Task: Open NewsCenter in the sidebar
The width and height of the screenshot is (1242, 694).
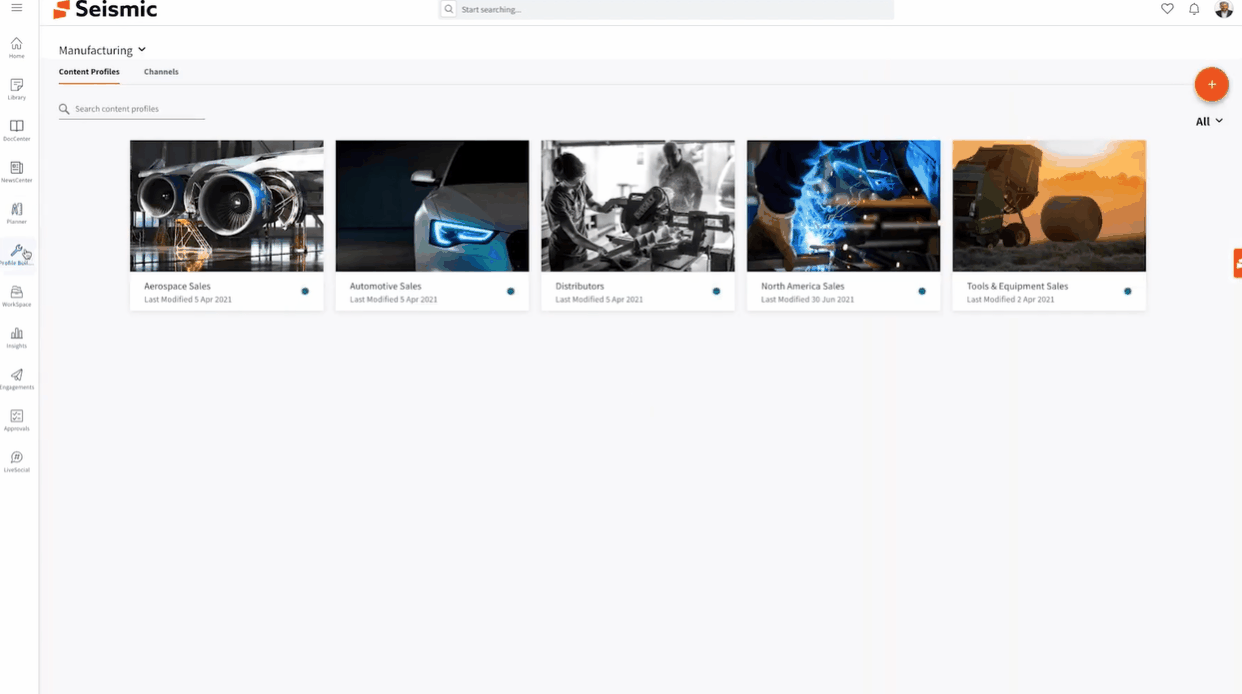Action: (x=16, y=171)
